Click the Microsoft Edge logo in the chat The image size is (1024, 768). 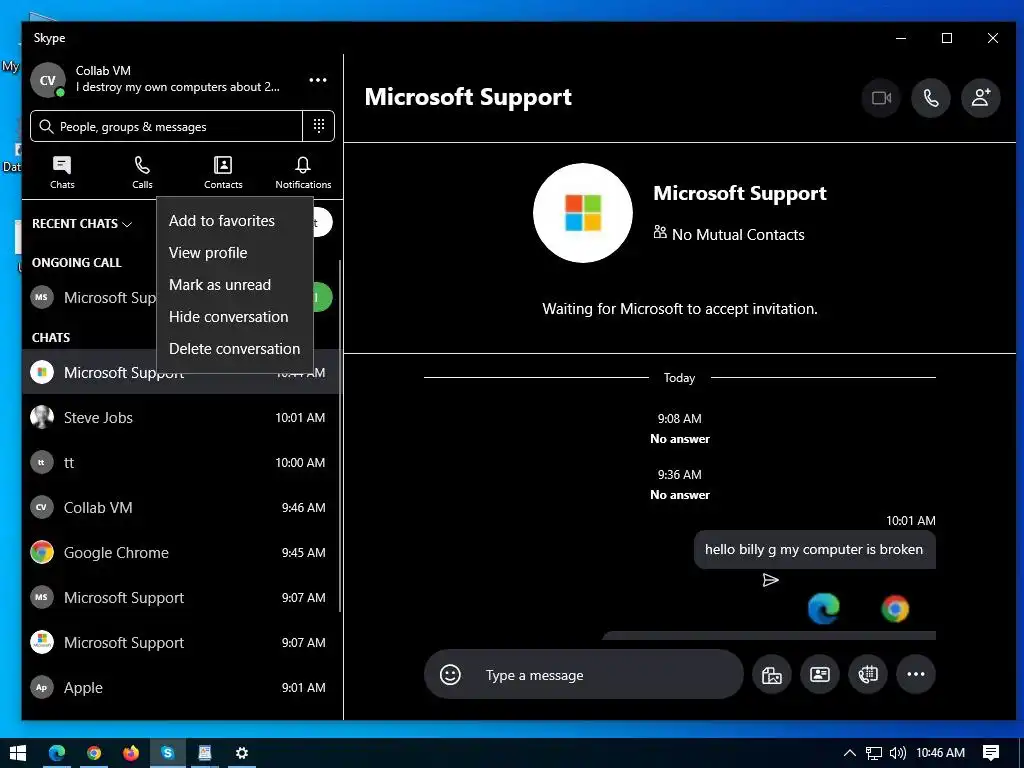coord(824,609)
